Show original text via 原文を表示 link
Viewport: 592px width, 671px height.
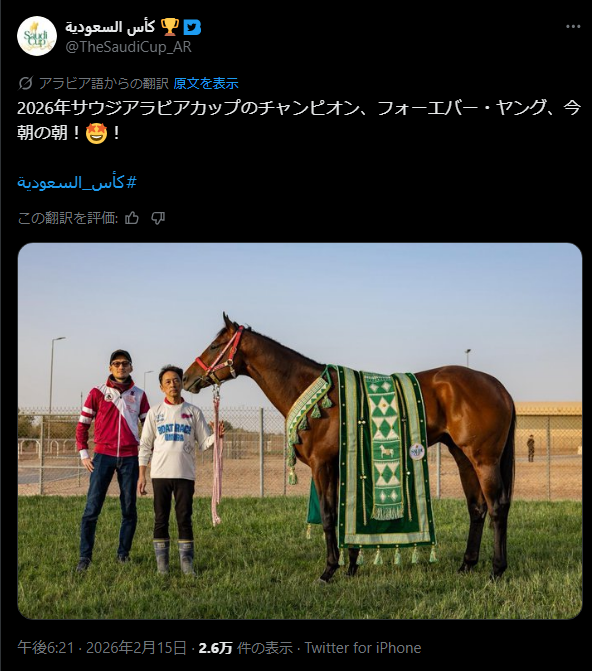pos(206,83)
